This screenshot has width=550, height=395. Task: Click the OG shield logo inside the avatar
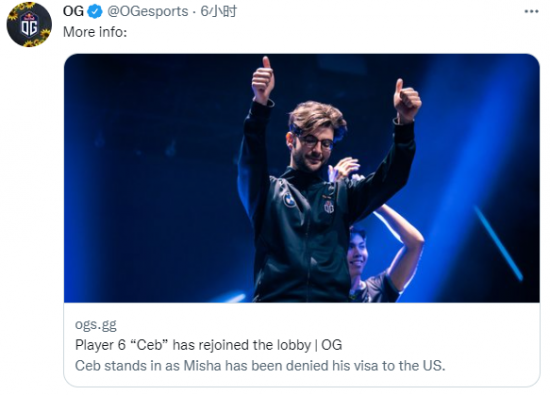coord(29,24)
